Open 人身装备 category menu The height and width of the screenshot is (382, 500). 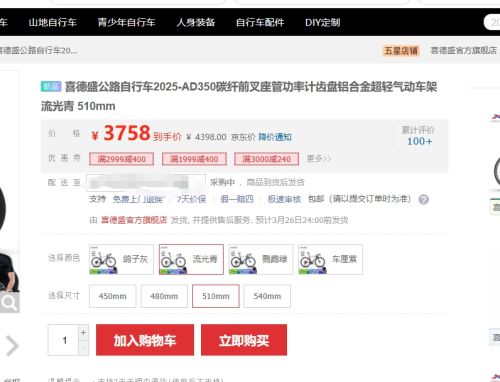pyautogui.click(x=196, y=22)
